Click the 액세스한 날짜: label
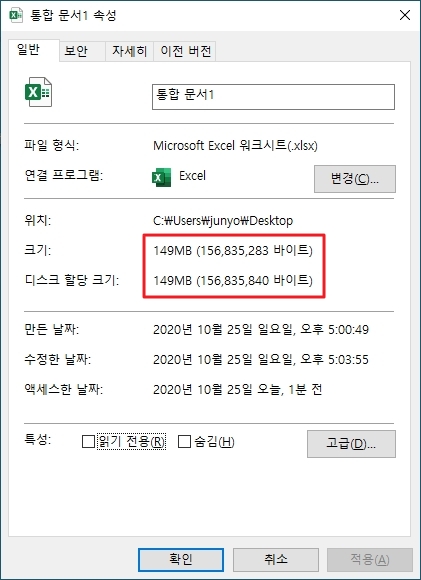The width and height of the screenshot is (421, 580). click(63, 389)
